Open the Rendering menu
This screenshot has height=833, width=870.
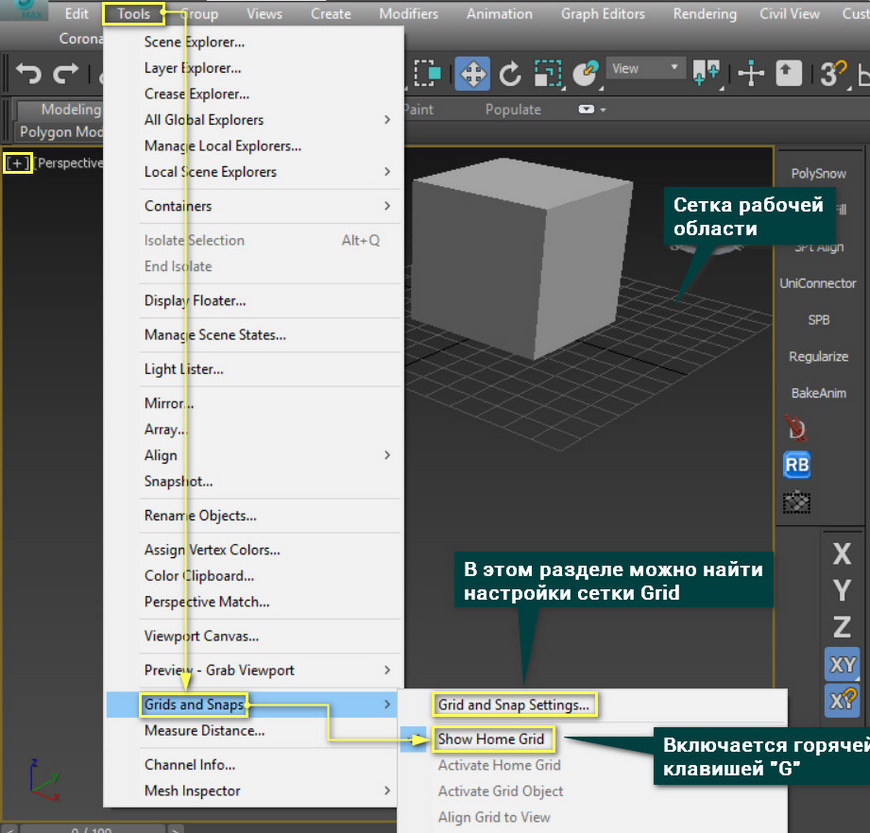704,14
